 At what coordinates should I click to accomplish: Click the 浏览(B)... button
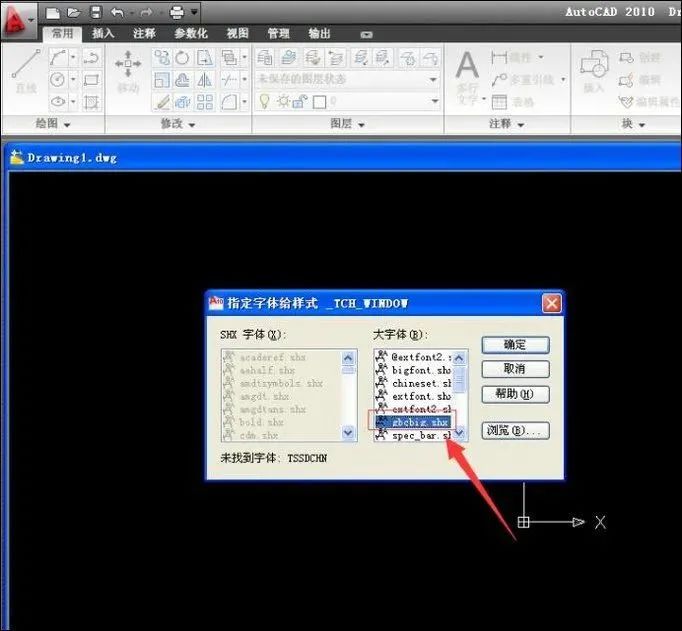[515, 431]
